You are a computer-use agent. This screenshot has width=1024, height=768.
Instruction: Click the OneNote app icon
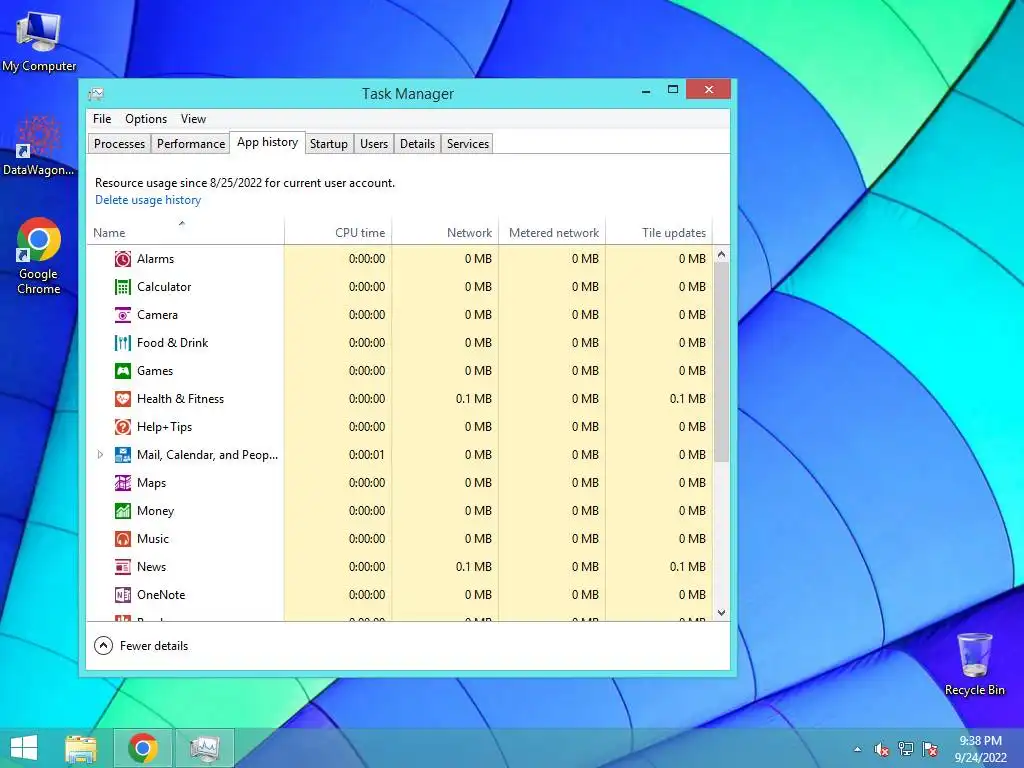tap(123, 596)
